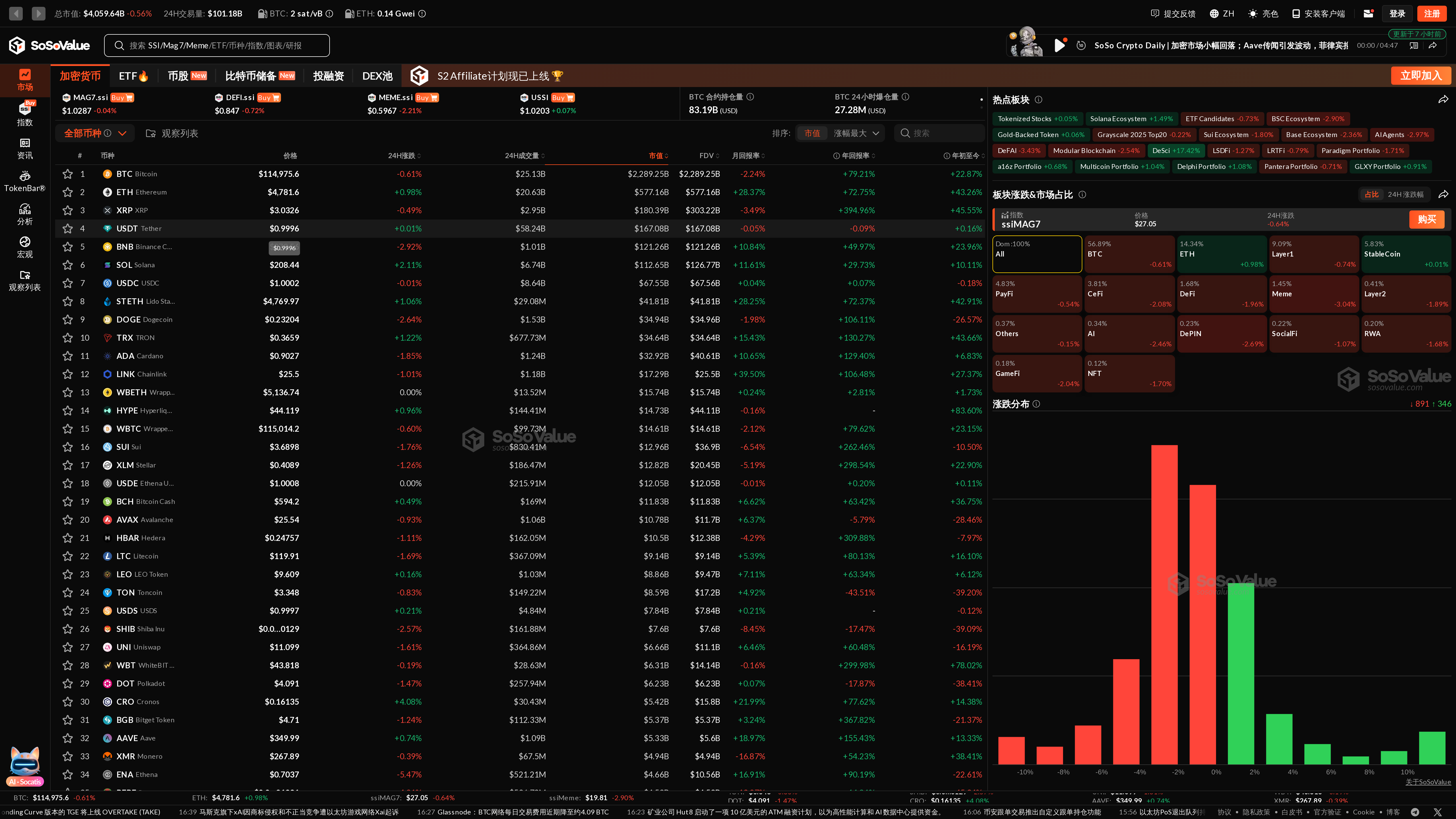
Task: Open the 分析 analysis sidebar icon
Action: [x=25, y=214]
